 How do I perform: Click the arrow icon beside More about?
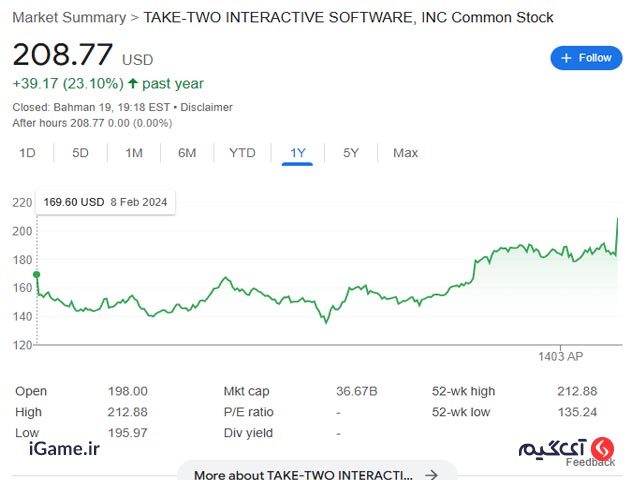431,474
